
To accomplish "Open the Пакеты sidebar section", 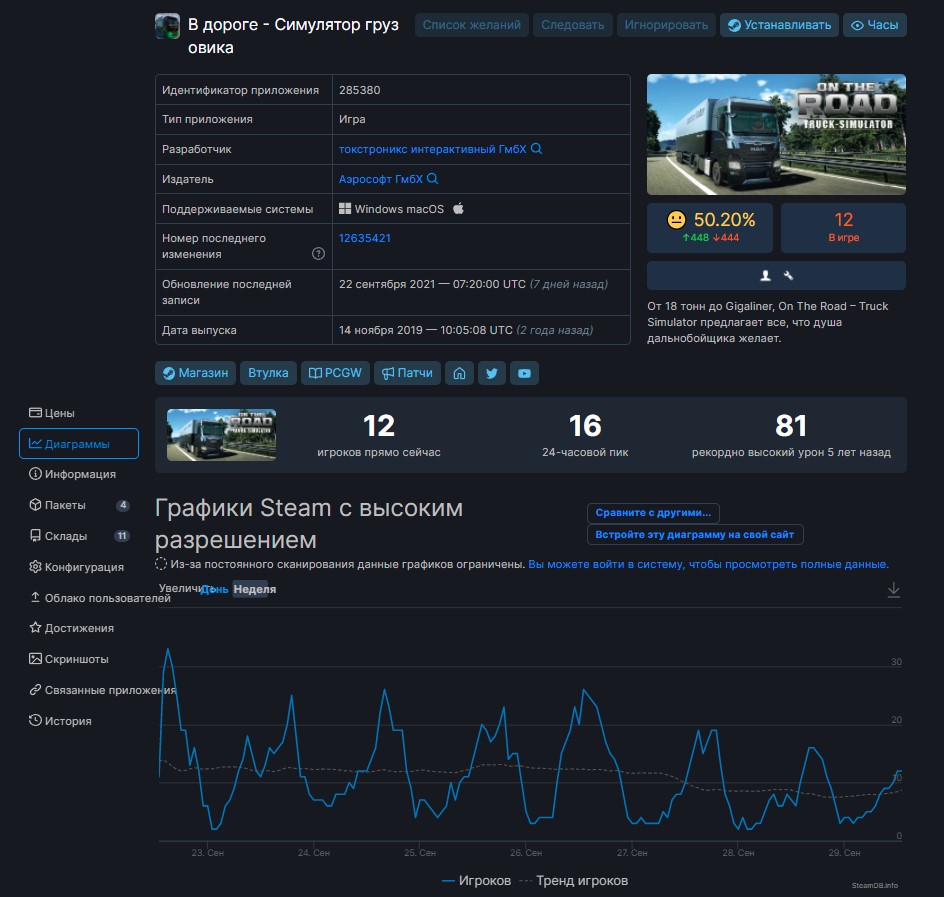I will (79, 505).
